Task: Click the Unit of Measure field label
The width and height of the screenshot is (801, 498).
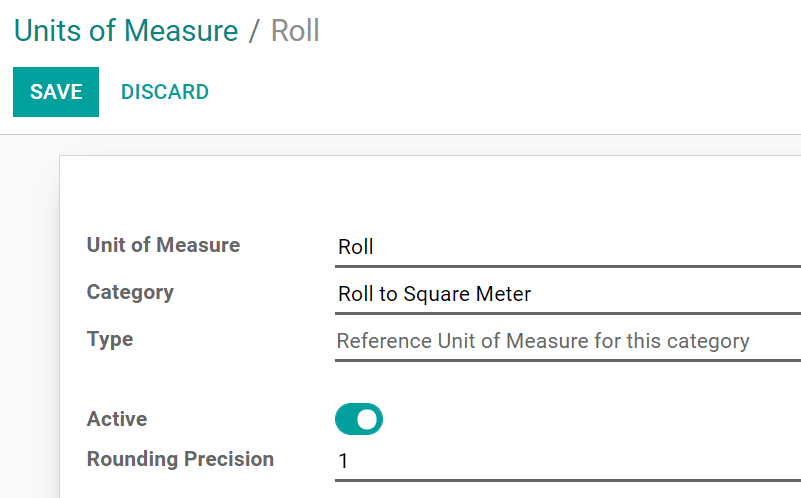Action: pos(163,245)
